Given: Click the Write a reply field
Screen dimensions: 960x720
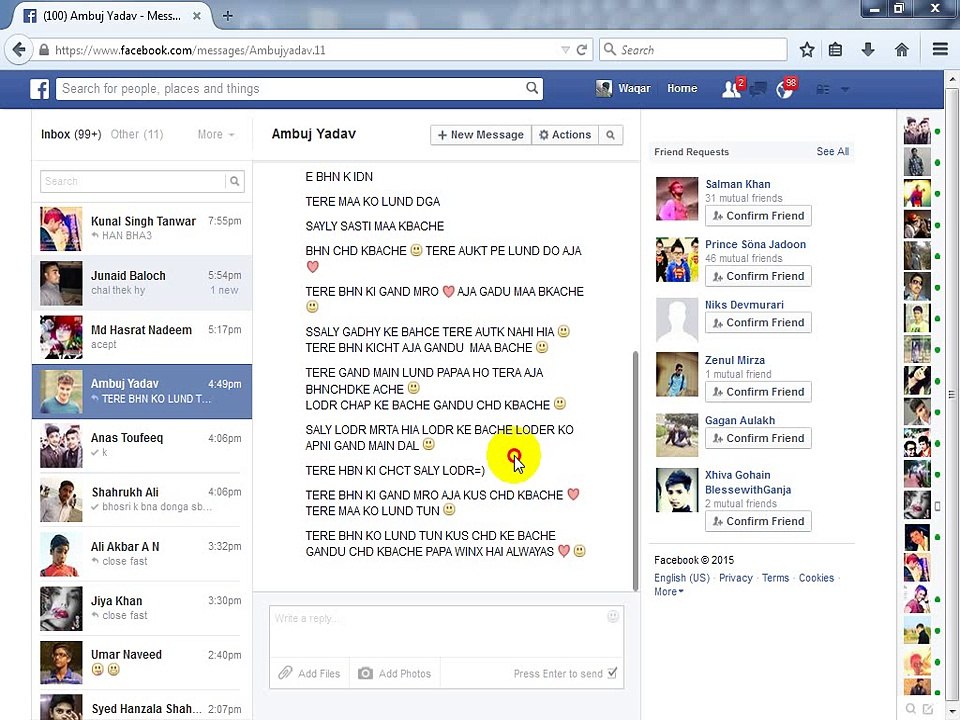Looking at the screenshot, I should (446, 632).
